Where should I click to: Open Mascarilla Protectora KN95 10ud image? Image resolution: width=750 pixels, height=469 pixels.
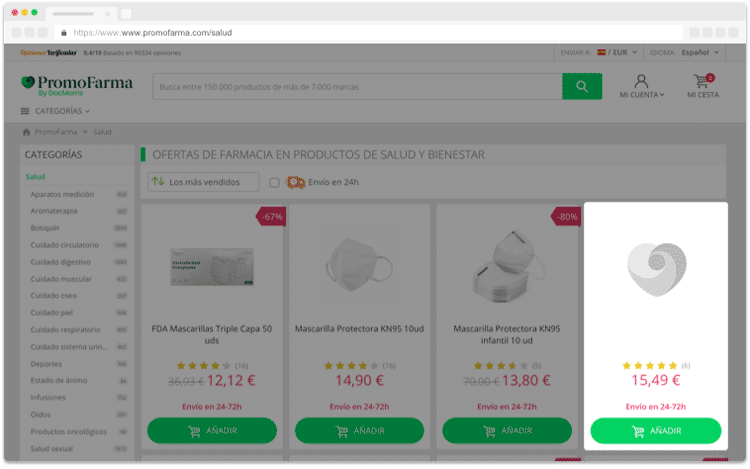359,266
